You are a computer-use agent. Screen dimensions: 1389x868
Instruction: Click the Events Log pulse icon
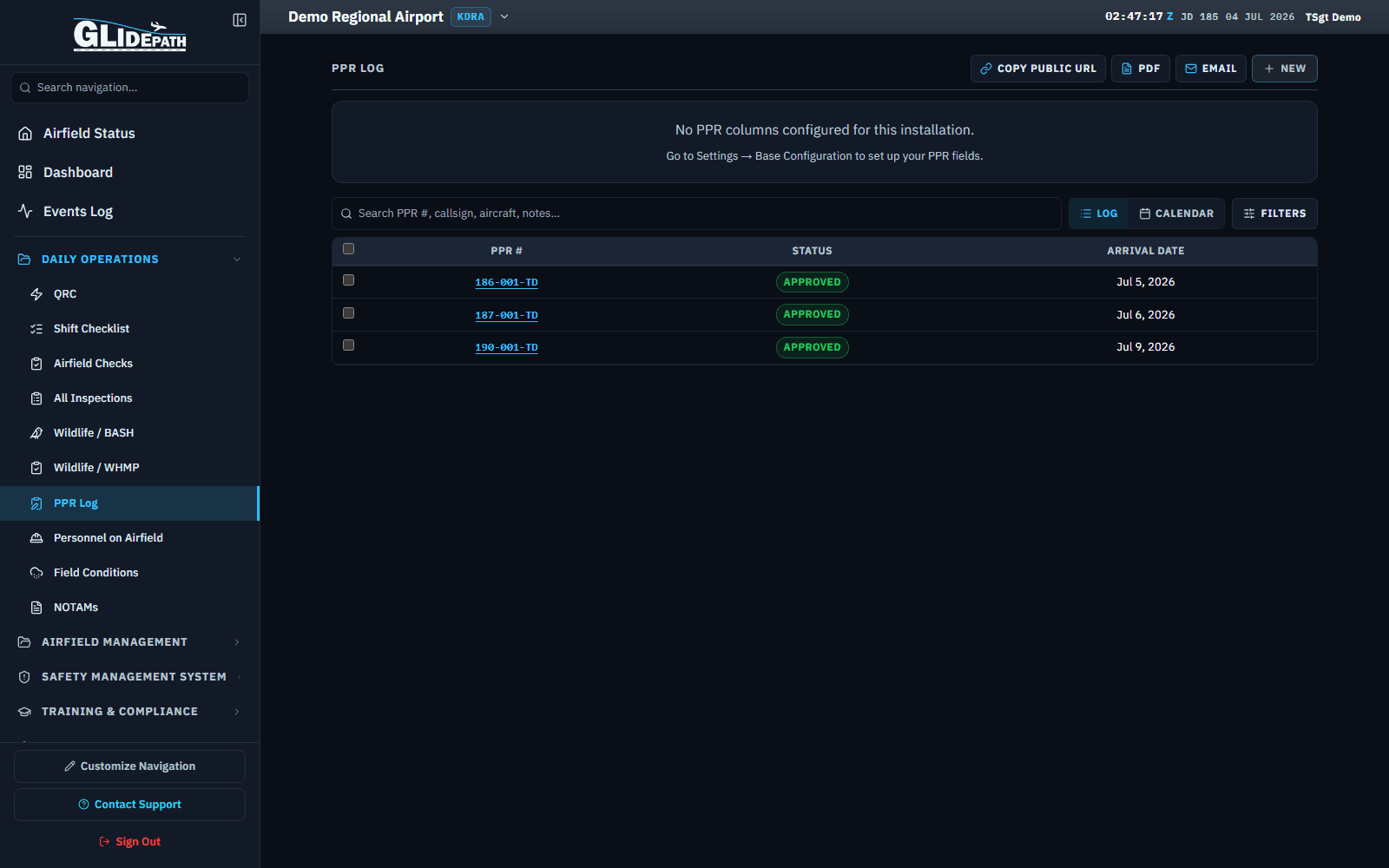click(25, 212)
